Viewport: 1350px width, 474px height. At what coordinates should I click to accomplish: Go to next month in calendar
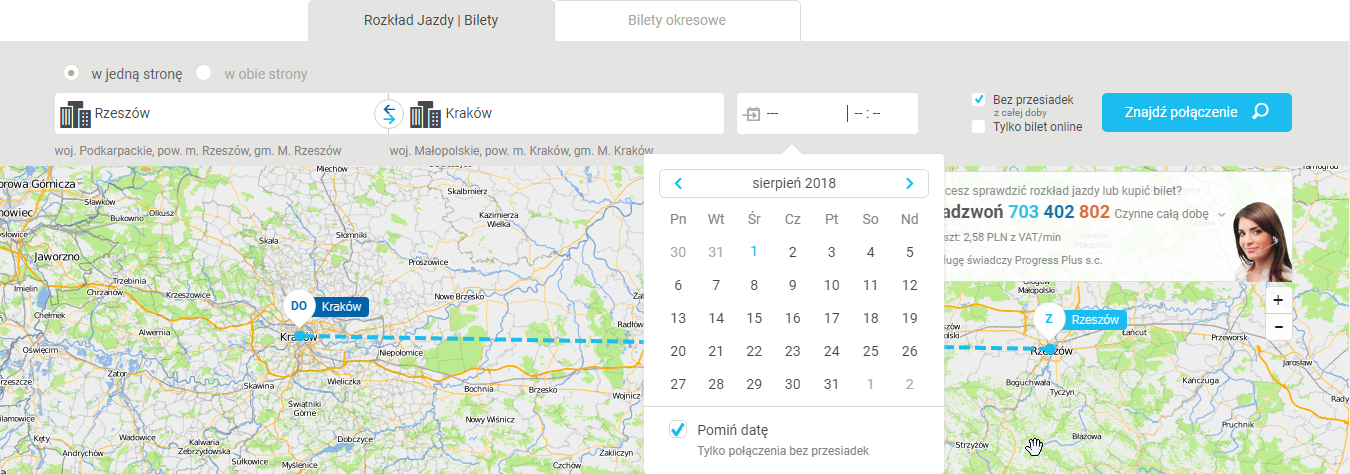tap(909, 183)
